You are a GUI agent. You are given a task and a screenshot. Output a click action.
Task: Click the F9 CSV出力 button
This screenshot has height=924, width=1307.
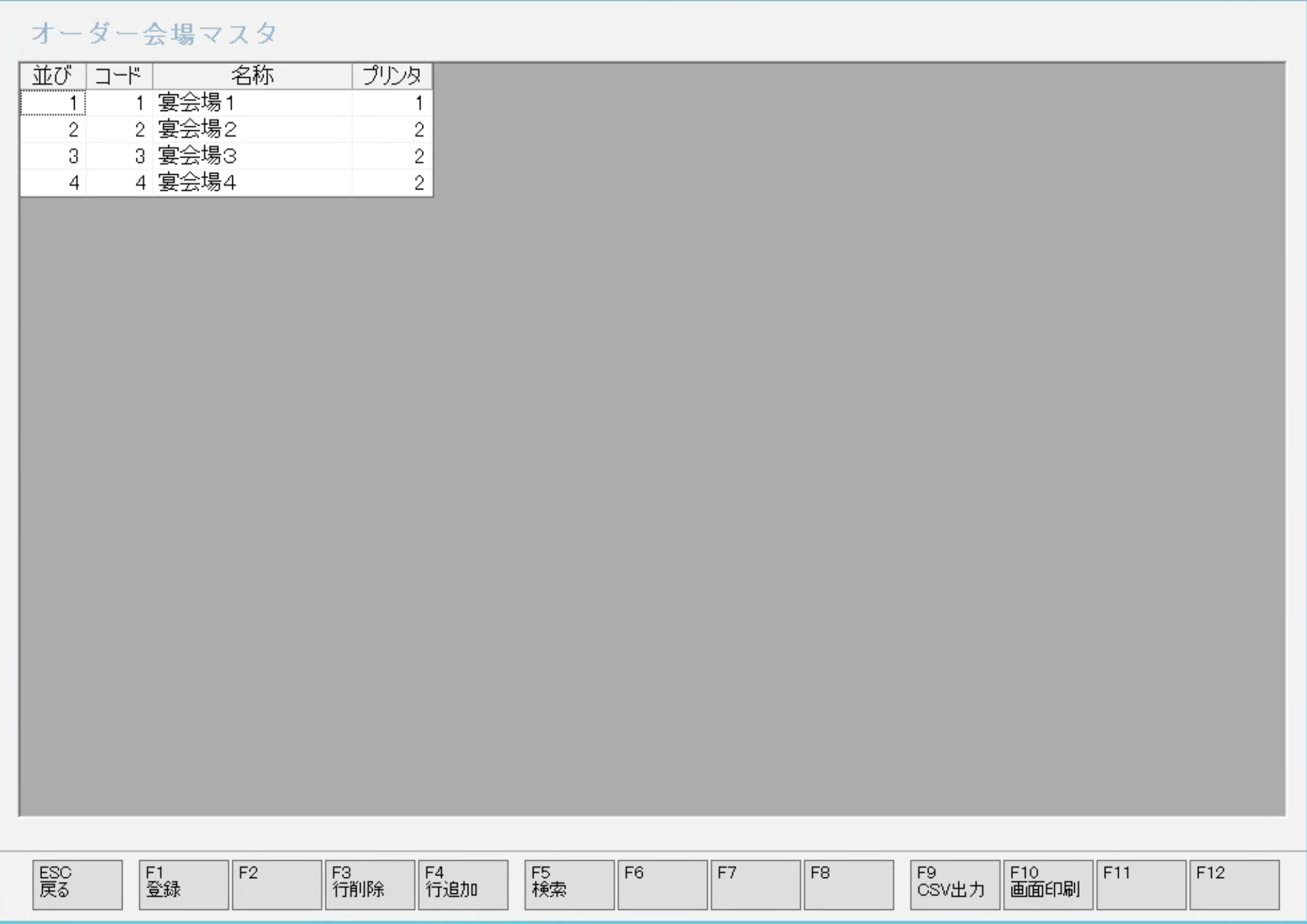point(955,884)
